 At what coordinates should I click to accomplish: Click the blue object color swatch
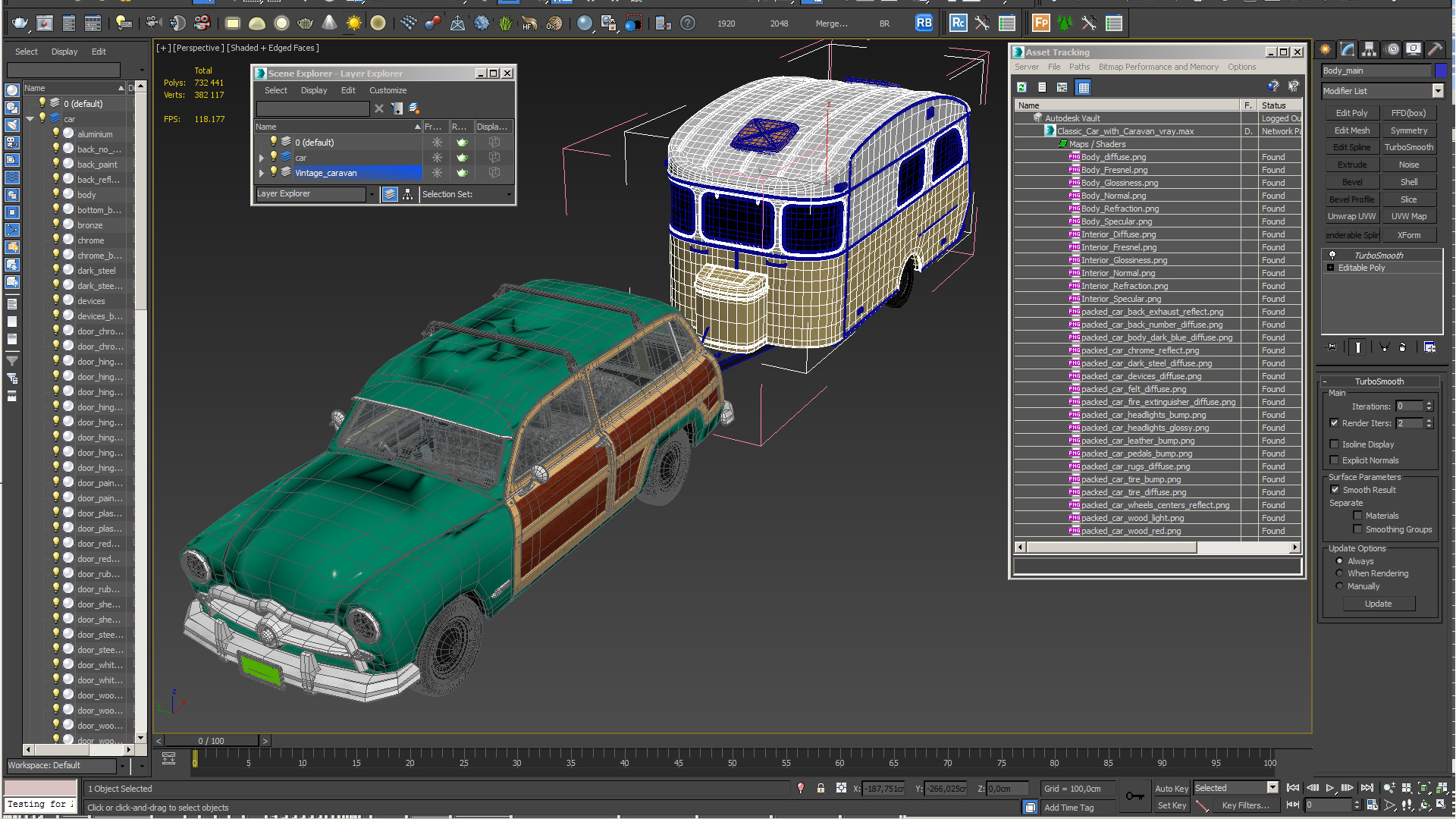[x=1441, y=71]
